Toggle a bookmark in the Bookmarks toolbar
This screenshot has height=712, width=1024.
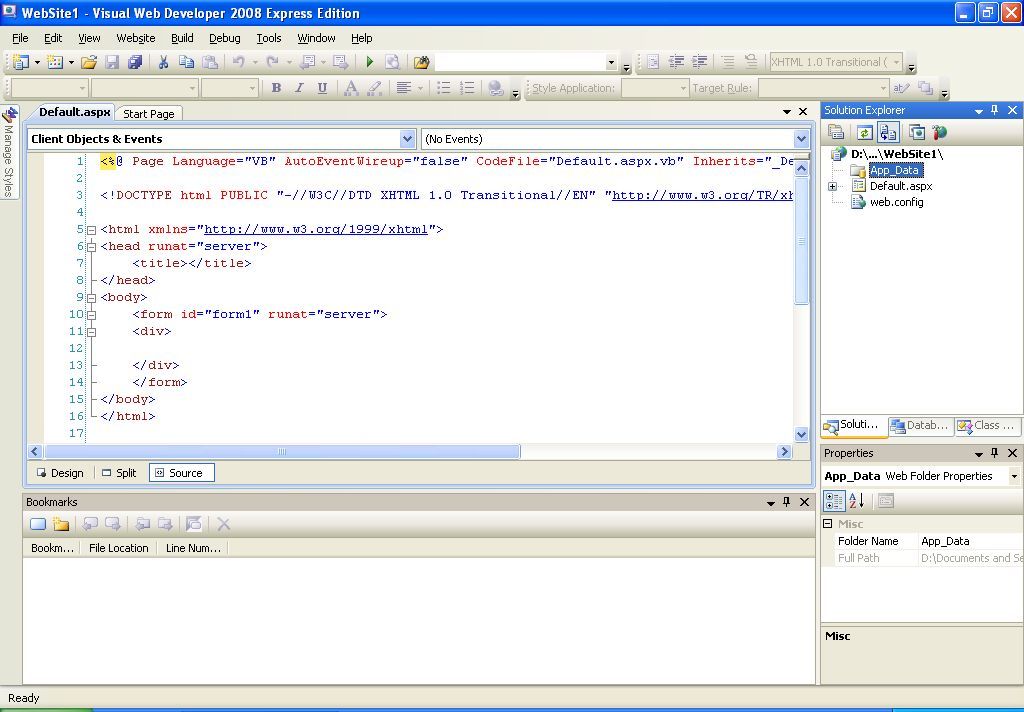pyautogui.click(x=38, y=524)
